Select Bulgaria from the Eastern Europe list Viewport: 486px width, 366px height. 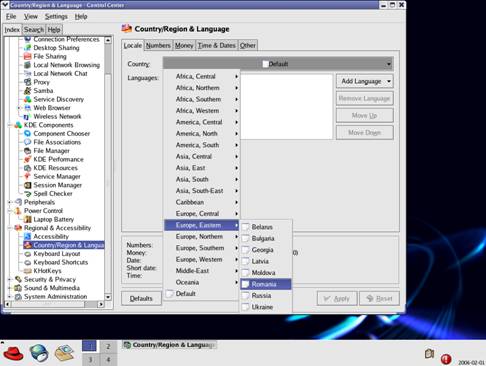coord(266,238)
